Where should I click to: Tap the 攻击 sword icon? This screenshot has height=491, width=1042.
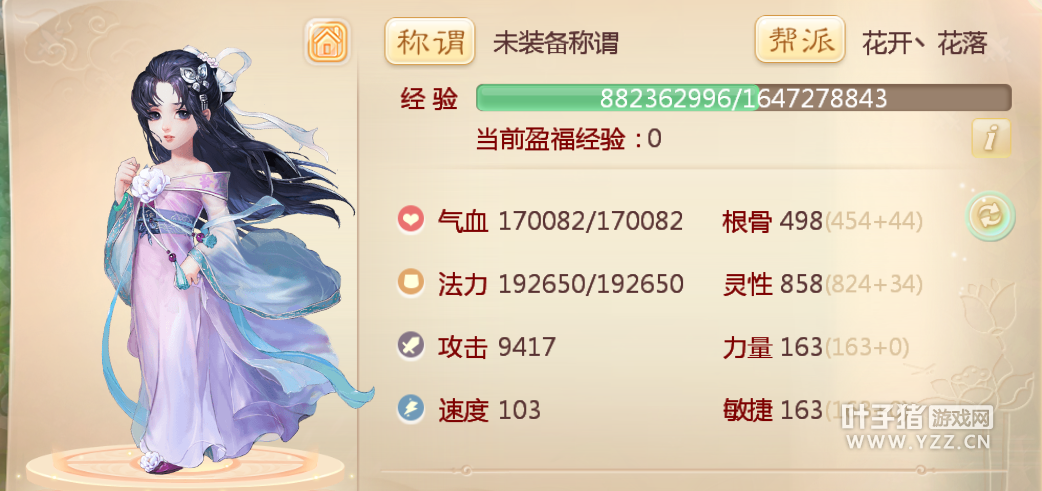tap(411, 346)
